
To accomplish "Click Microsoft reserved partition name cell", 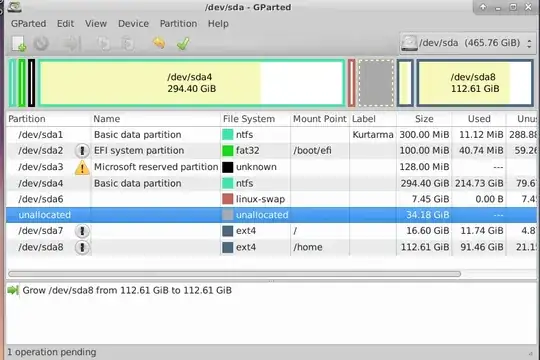I will pyautogui.click(x=156, y=167).
